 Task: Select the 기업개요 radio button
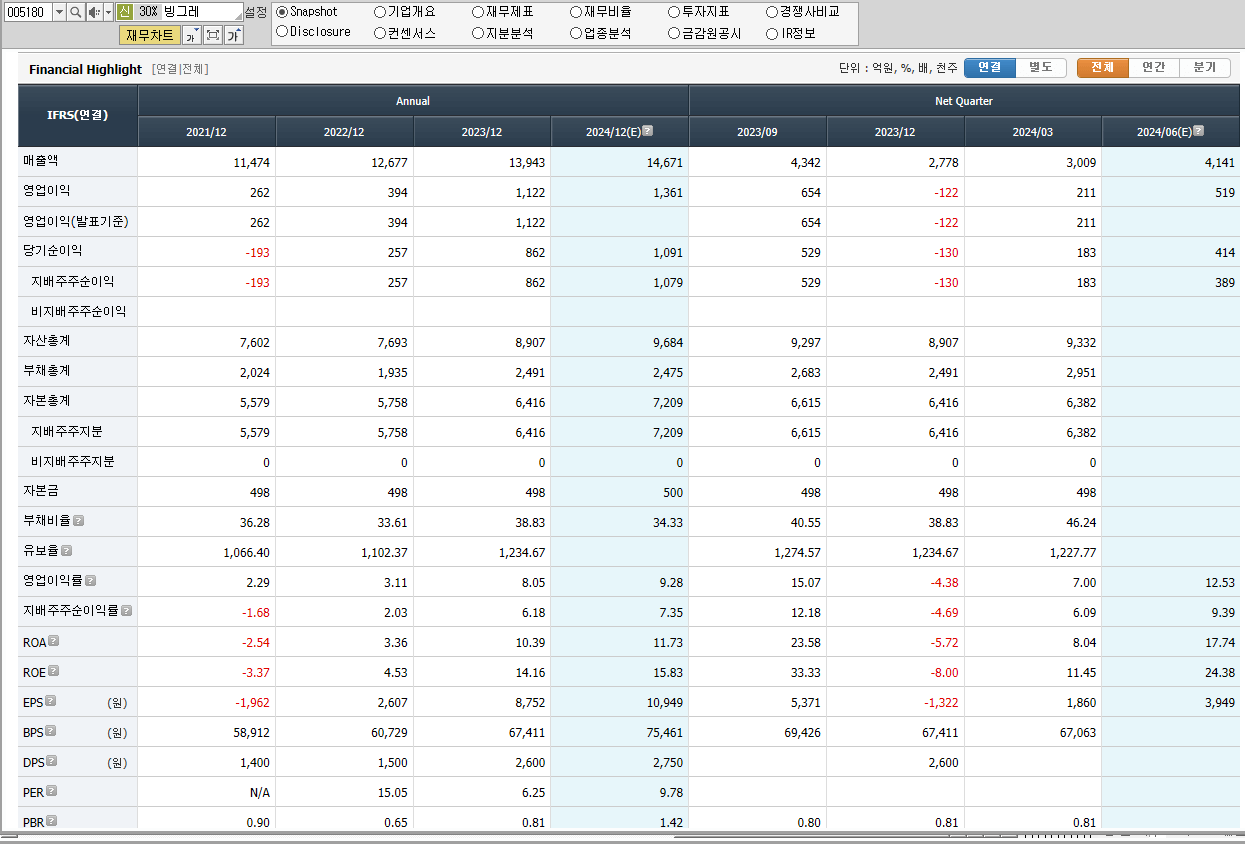point(380,12)
